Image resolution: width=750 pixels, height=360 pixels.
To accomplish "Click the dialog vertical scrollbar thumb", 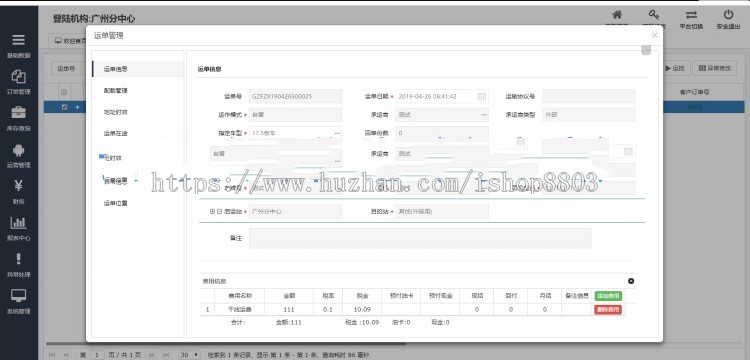I will [x=646, y=50].
